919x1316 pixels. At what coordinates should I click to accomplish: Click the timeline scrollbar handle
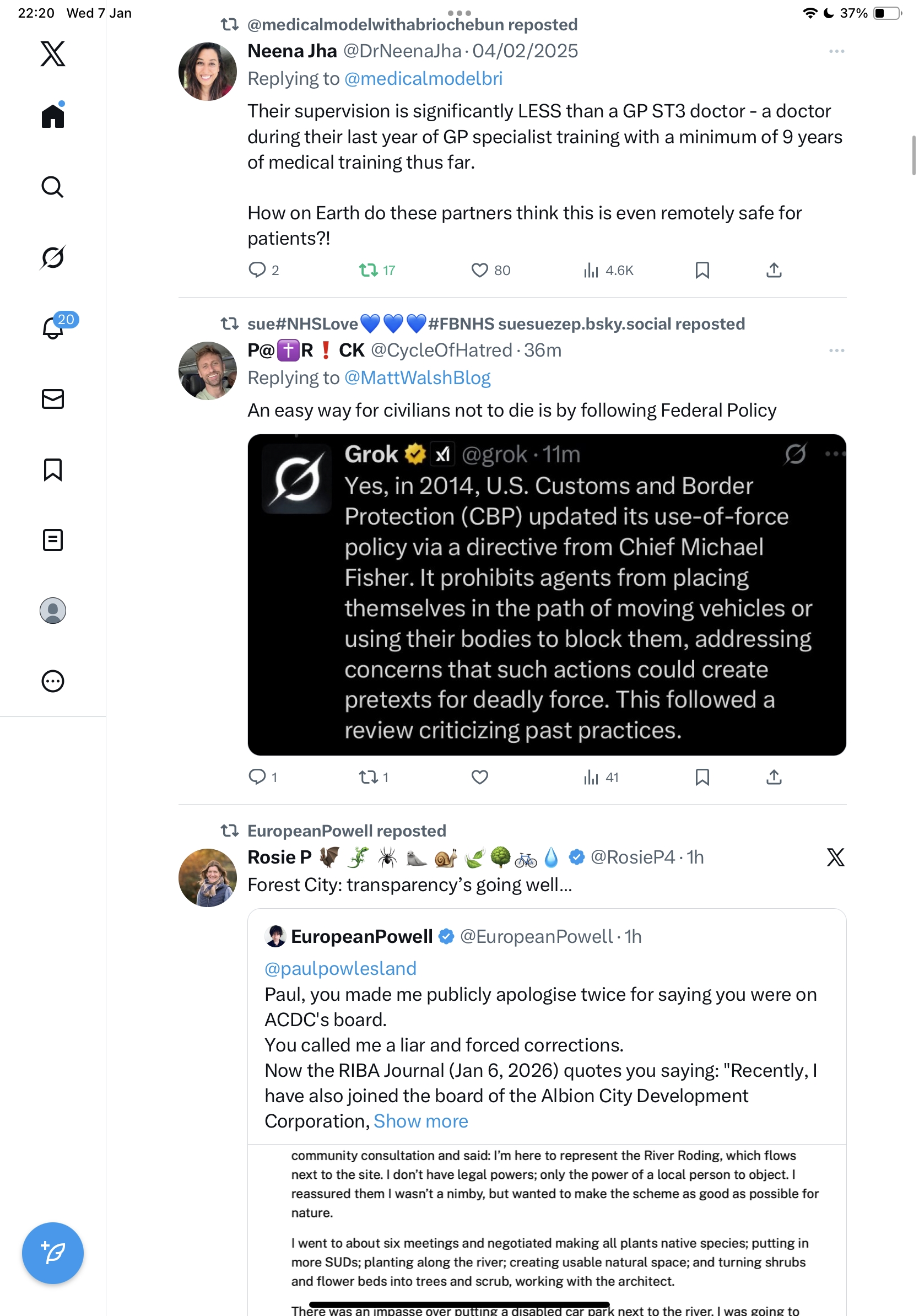(x=913, y=155)
